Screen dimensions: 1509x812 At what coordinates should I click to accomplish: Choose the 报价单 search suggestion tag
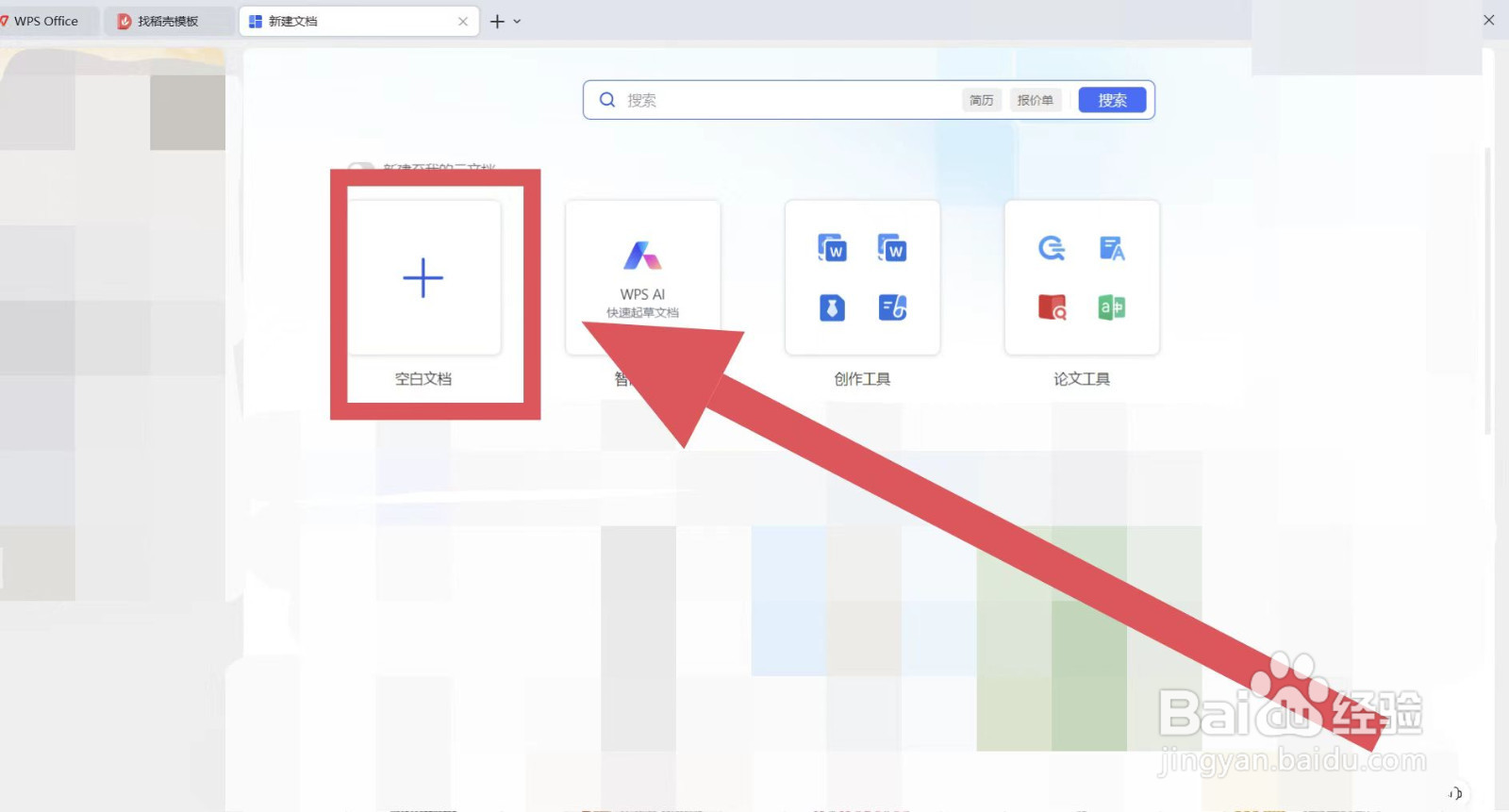click(1036, 100)
